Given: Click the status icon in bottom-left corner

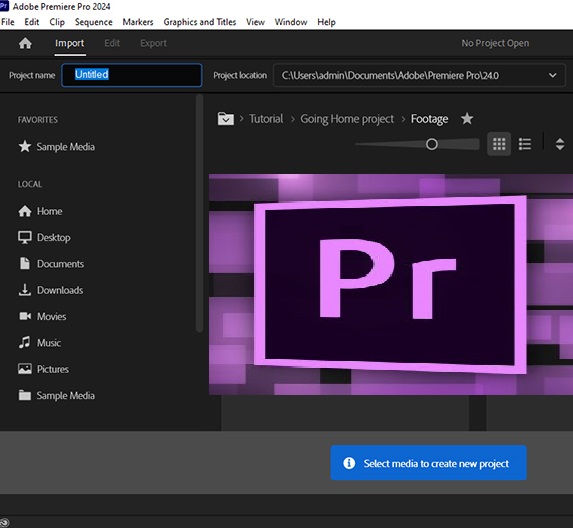Looking at the screenshot, I should tap(5, 523).
